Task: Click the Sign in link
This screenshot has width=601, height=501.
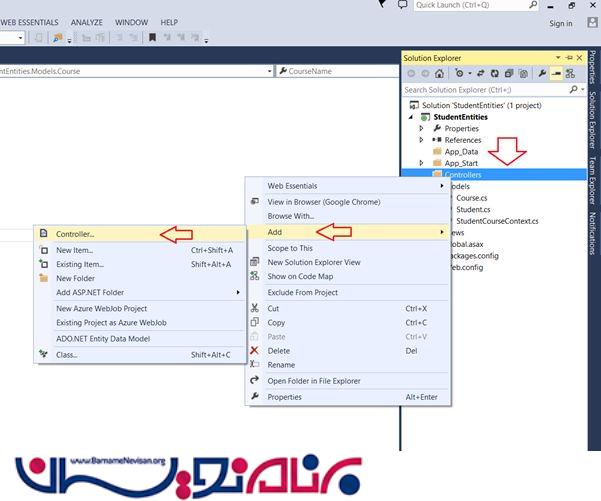Action: coord(561,24)
